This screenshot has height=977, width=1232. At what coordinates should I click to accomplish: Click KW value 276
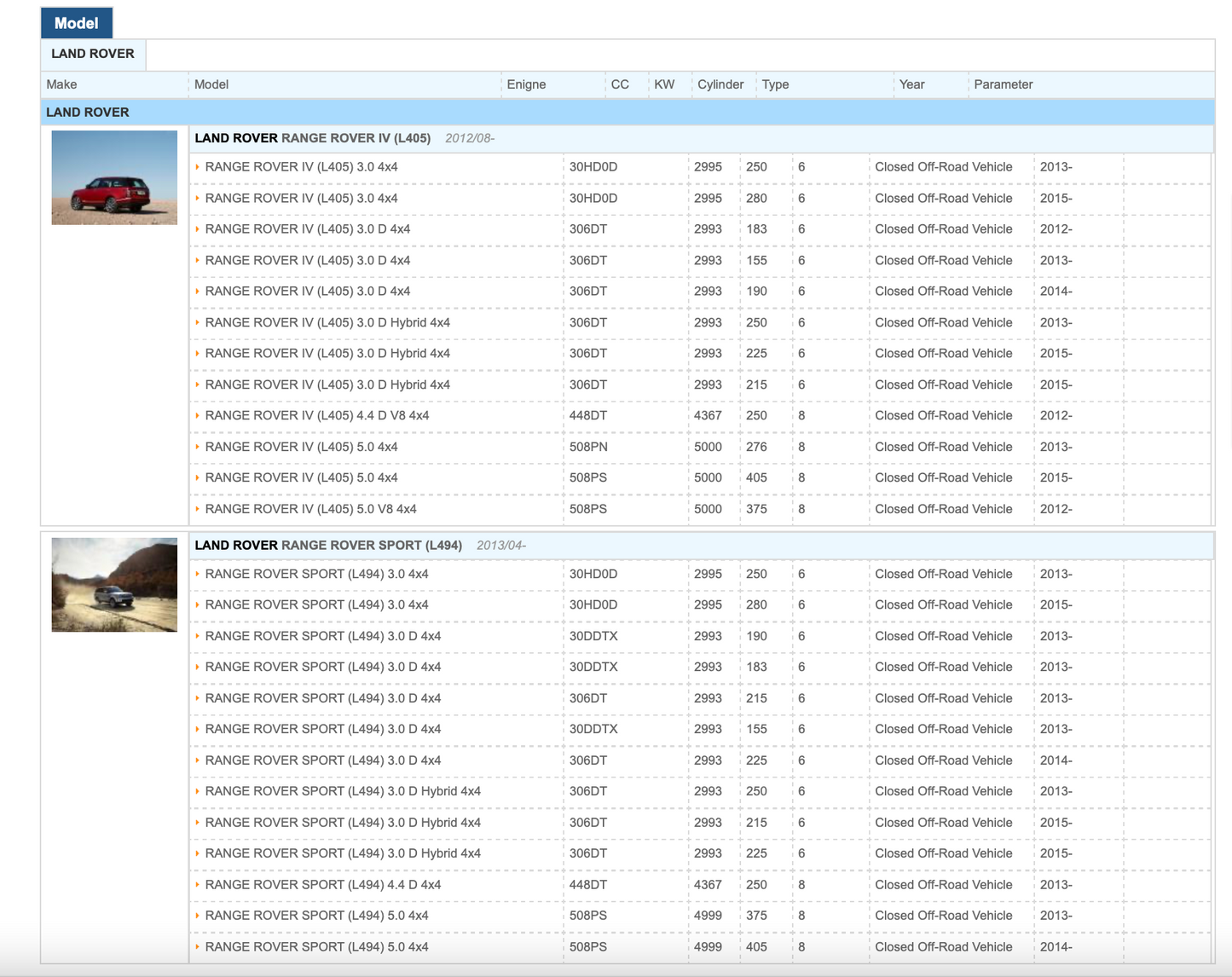pyautogui.click(x=756, y=447)
